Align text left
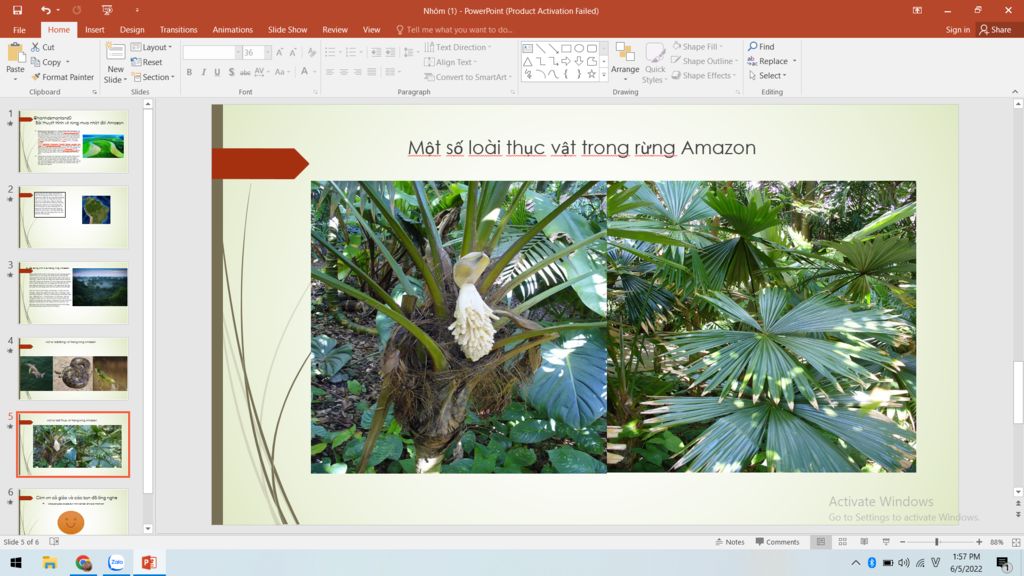The width and height of the screenshot is (1024, 576). [x=330, y=72]
